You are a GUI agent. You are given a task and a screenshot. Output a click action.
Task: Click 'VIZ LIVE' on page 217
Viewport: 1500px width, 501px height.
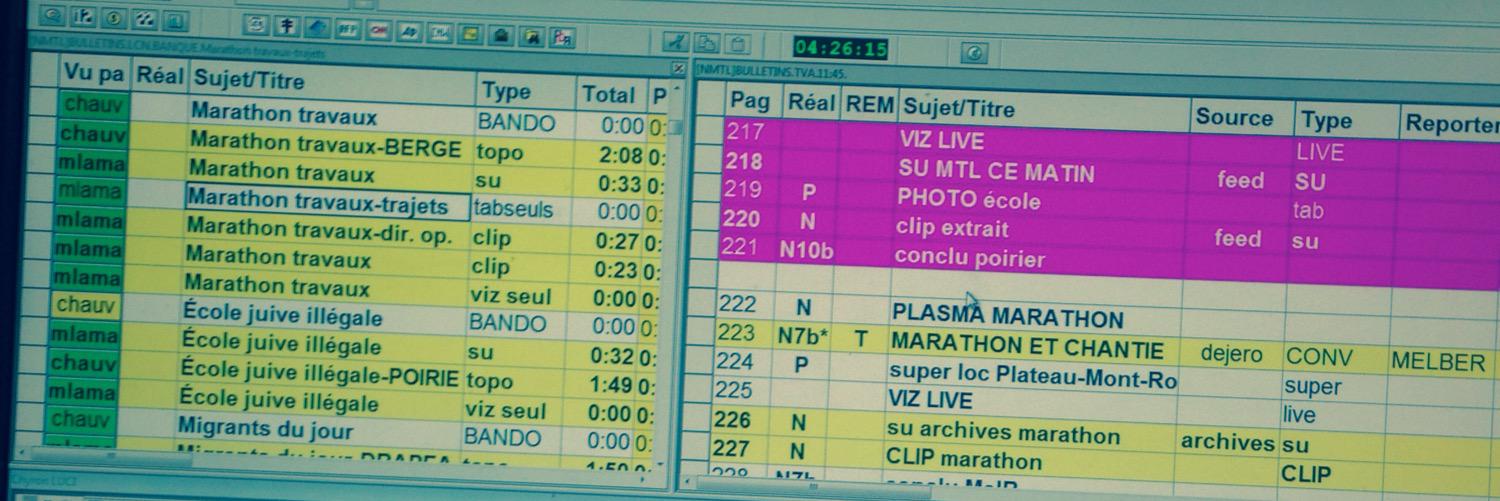pos(941,142)
